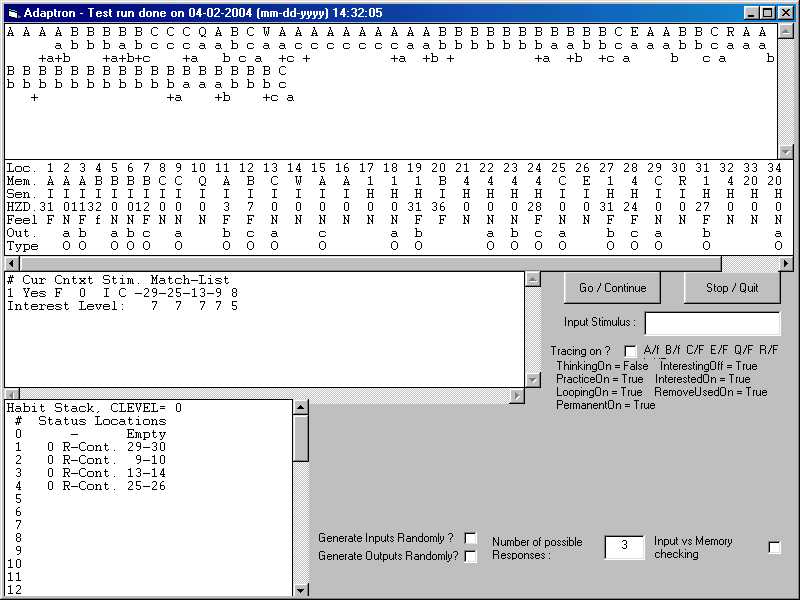Toggle the Tracing on checkbox

[630, 351]
